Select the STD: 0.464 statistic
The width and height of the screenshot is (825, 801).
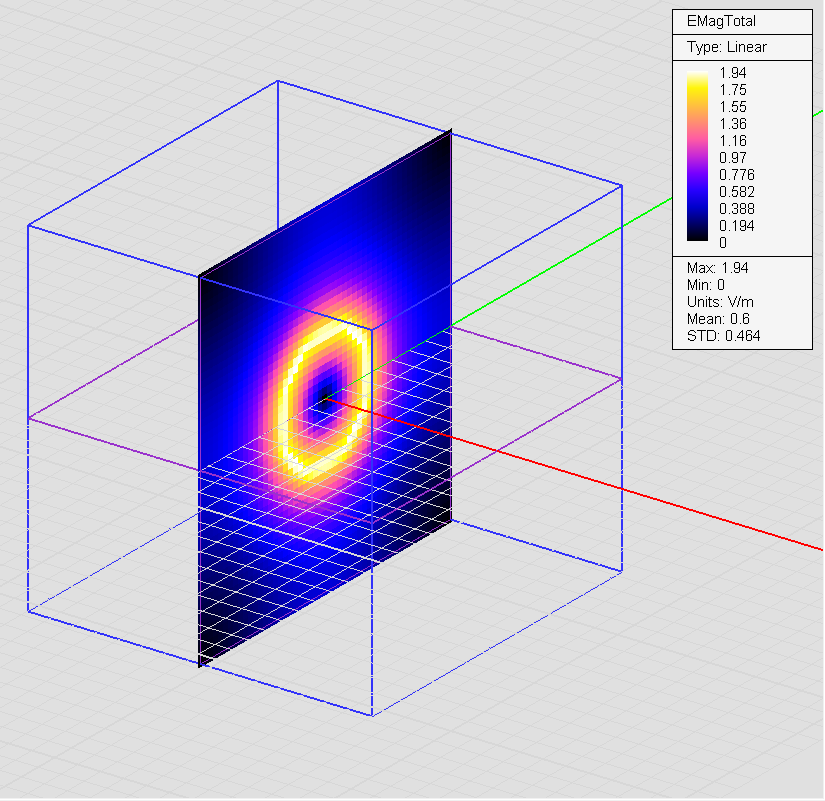(723, 336)
